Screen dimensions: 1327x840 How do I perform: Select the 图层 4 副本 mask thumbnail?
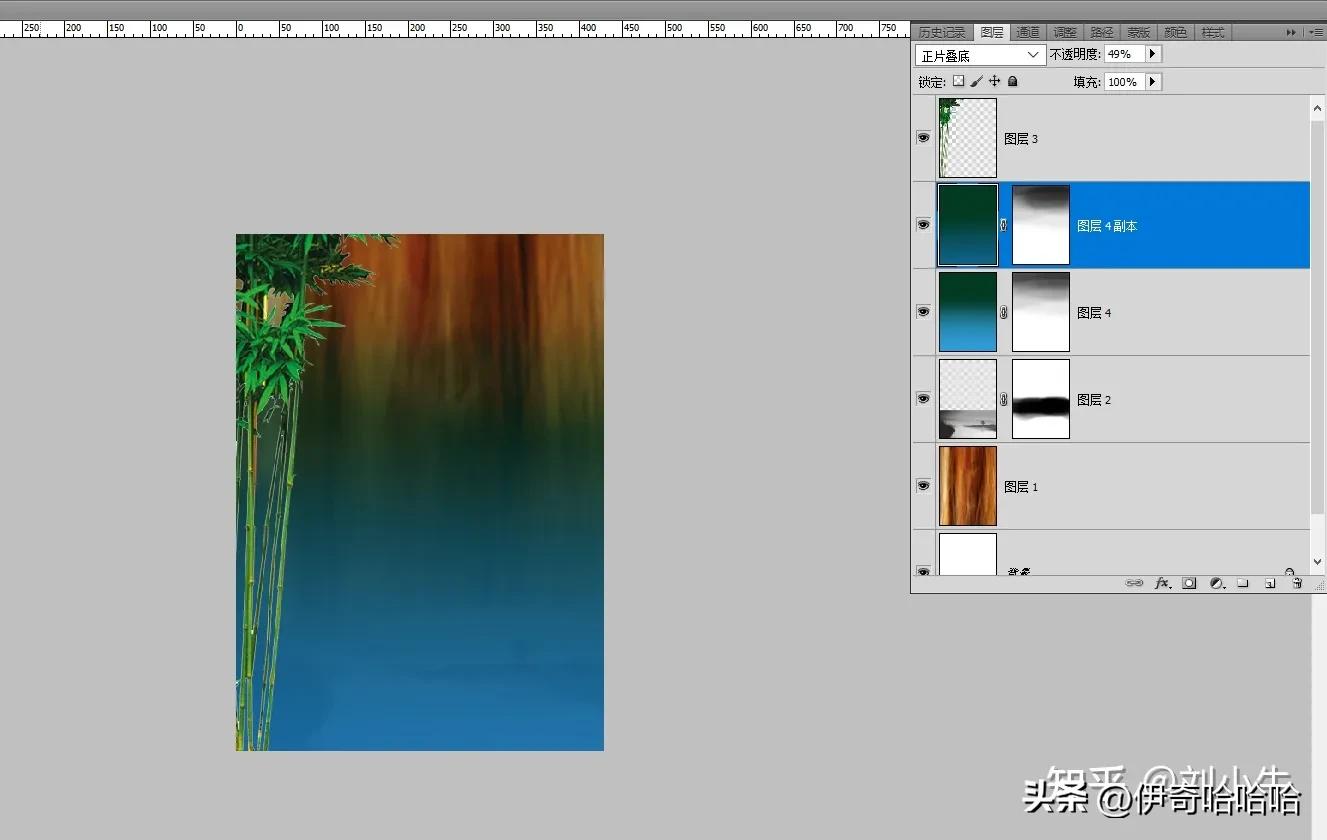(x=1041, y=225)
